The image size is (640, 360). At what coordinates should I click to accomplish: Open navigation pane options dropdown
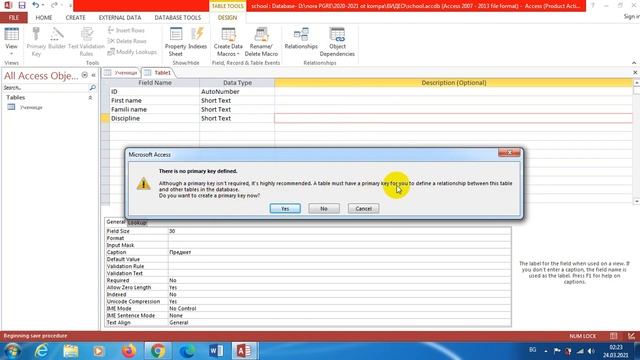(84, 75)
